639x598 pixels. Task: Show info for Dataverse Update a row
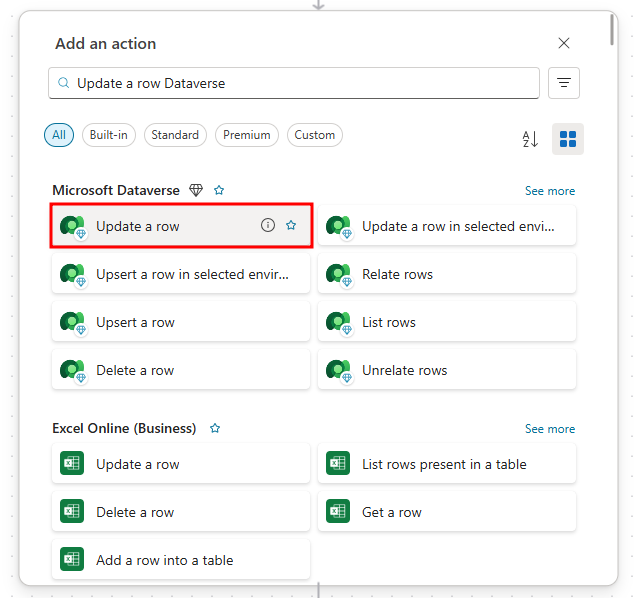[268, 225]
